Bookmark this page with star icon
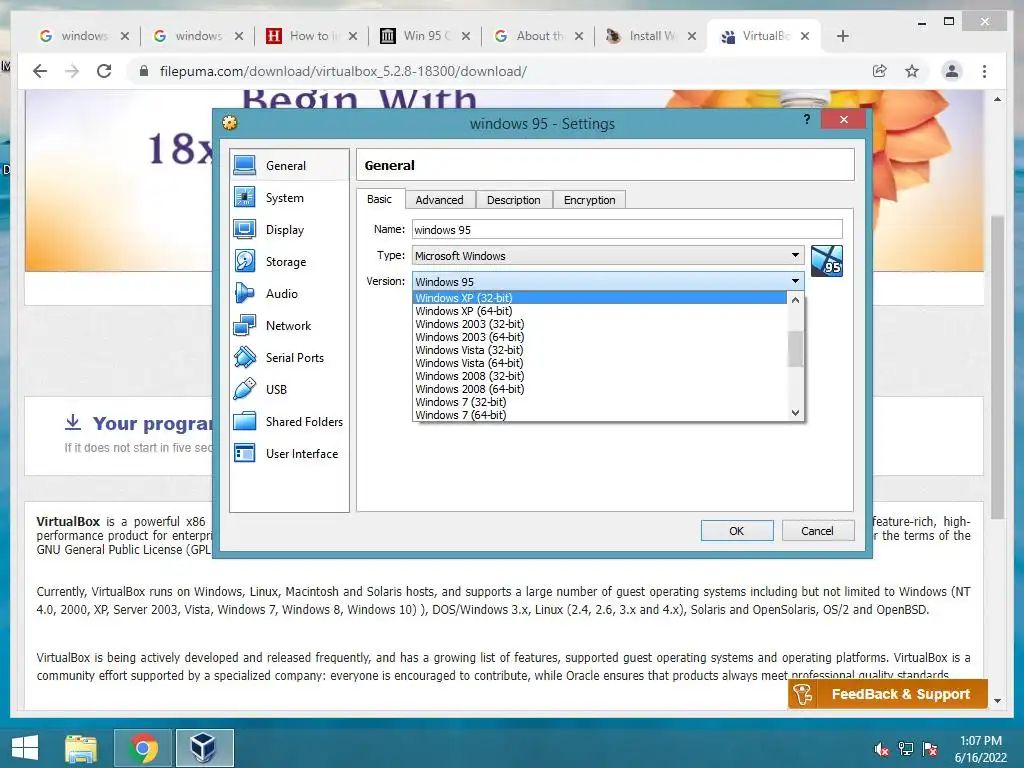This screenshot has width=1024, height=768. click(912, 71)
